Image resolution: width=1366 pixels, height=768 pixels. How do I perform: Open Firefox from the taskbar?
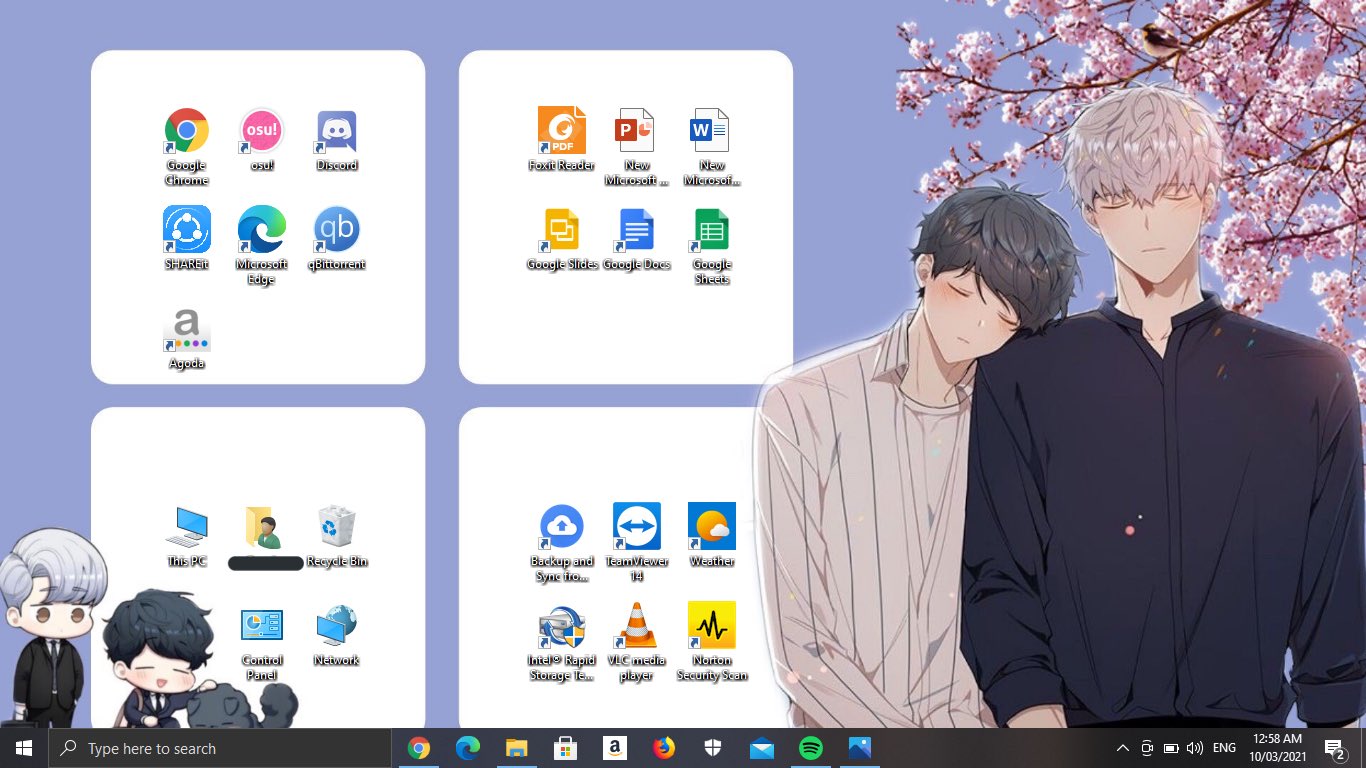click(x=664, y=748)
